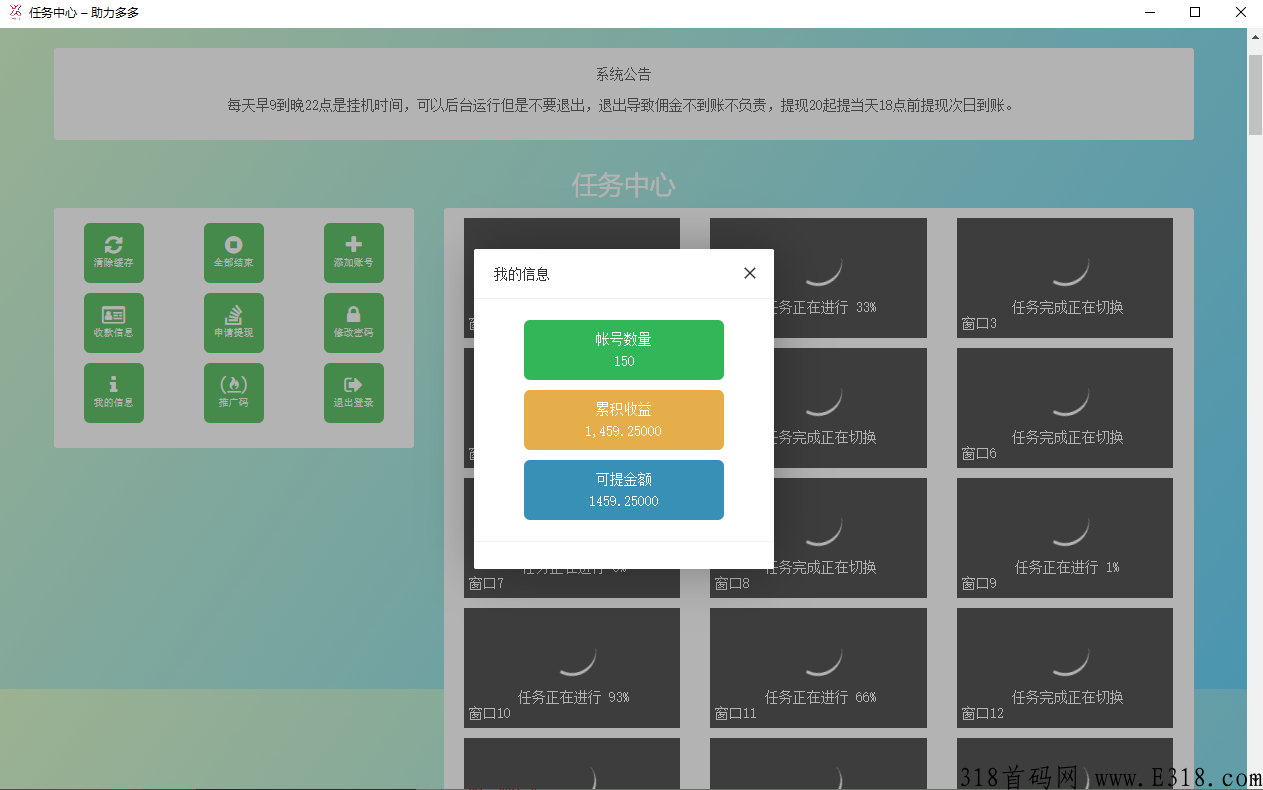The image size is (1263, 790).
Task: Click the 修改密码 lock icon button
Action: pyautogui.click(x=353, y=323)
